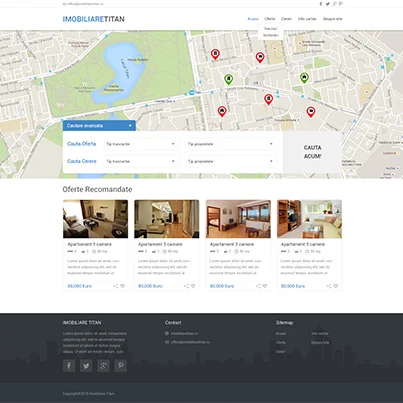This screenshot has width=403, height=403.
Task: Open Info cartier in the top navigation
Action: tap(307, 19)
